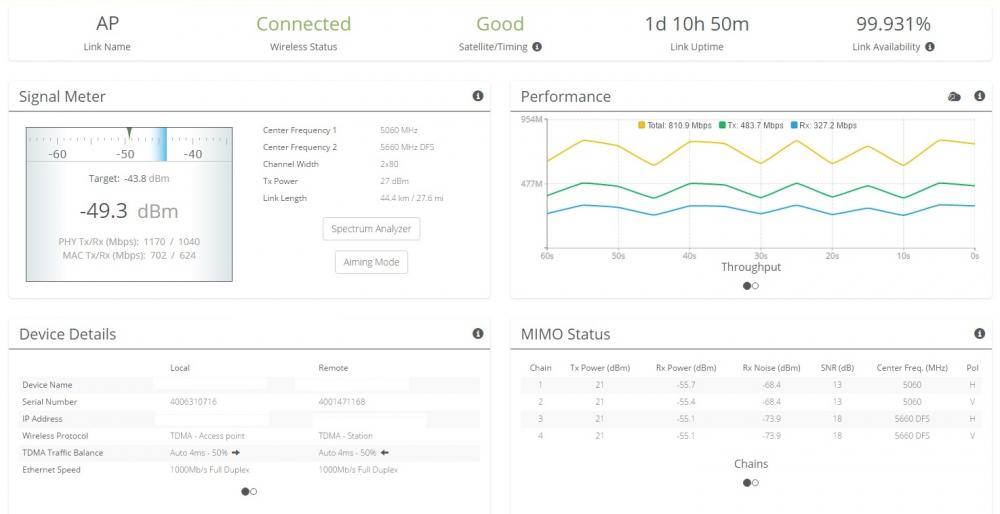Toggle the yellow Total throughput legend swatch
Screen dimensions: 1000x514
pyautogui.click(x=642, y=126)
